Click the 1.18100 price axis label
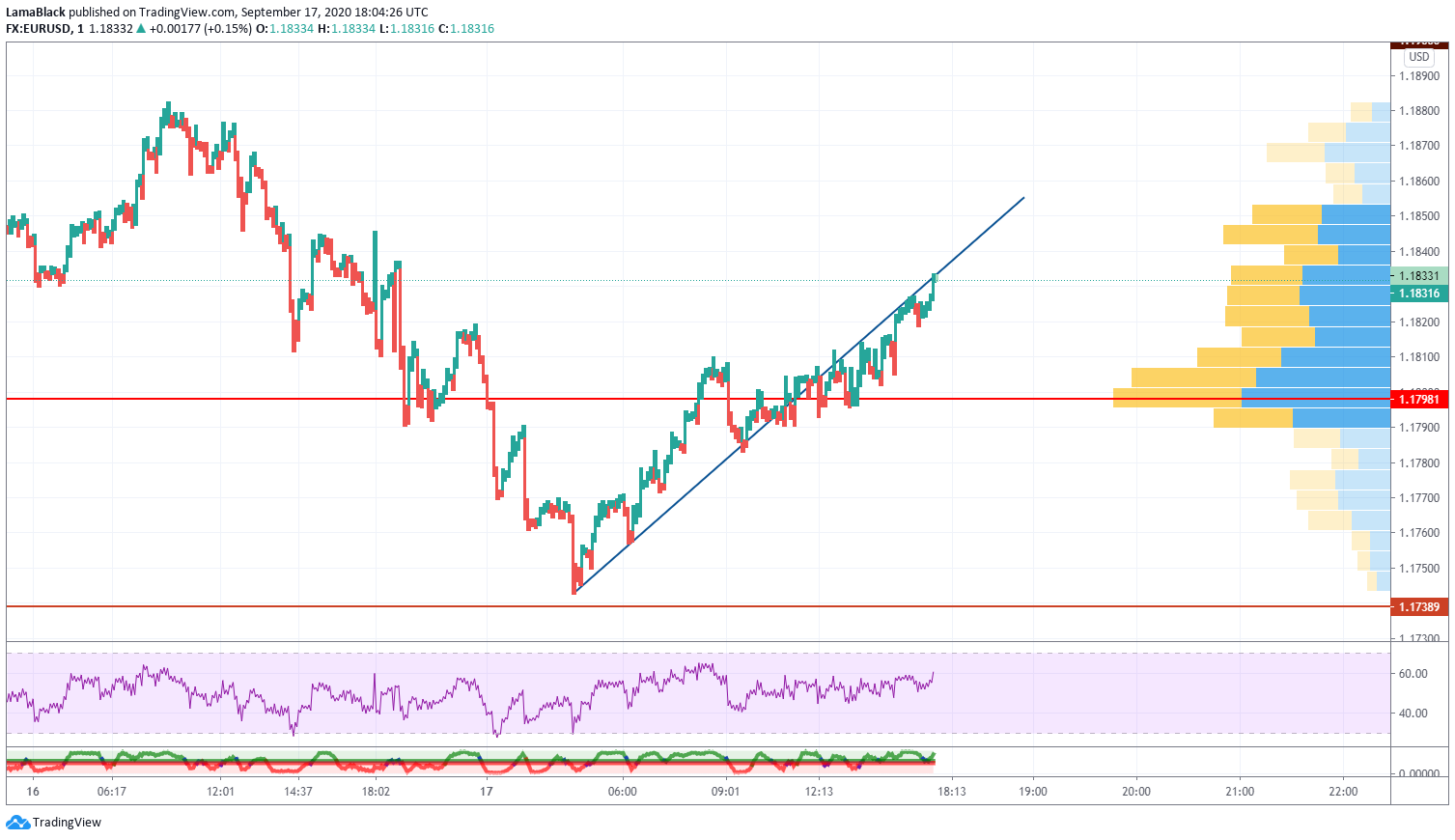The height and width of the screenshot is (840, 1455). pyautogui.click(x=1419, y=357)
